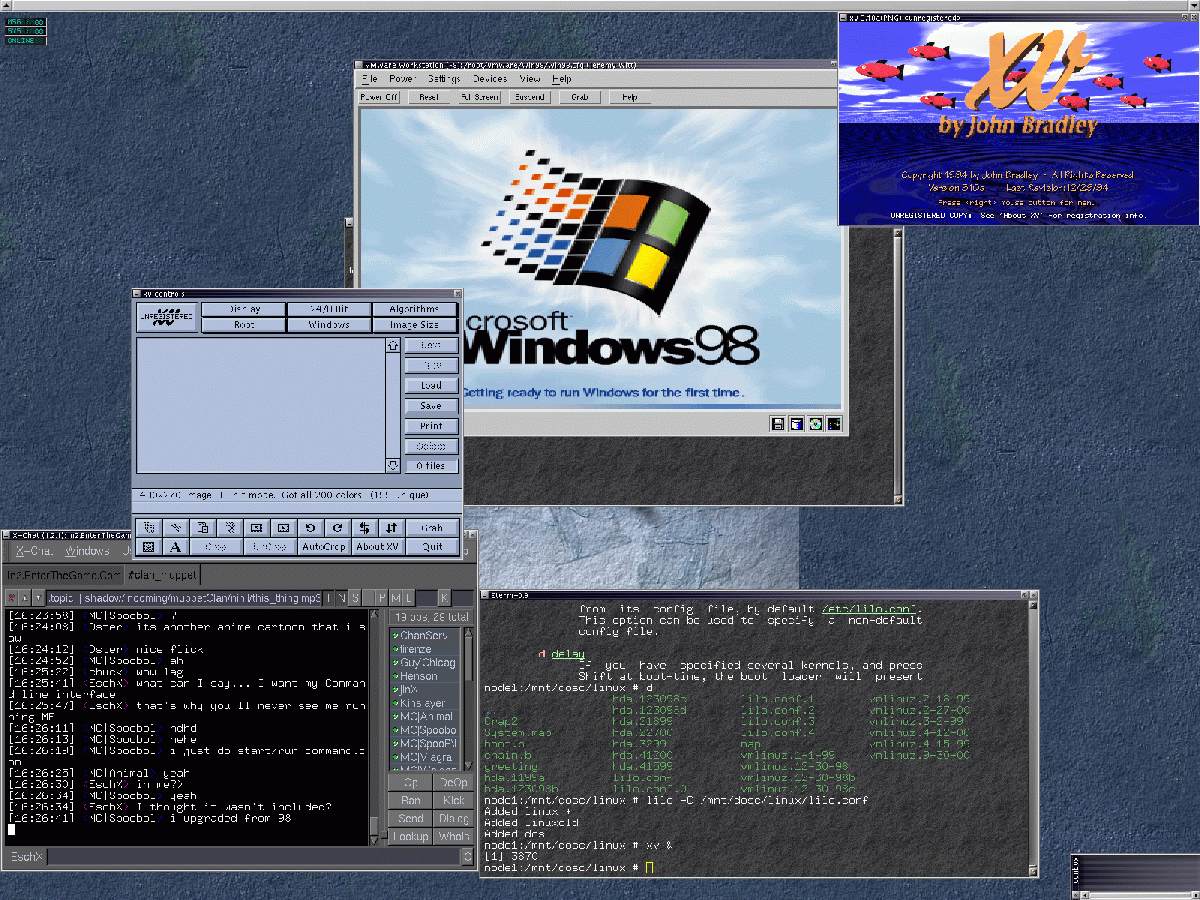Click the clipboard paste icon in xv controls

click(202, 527)
